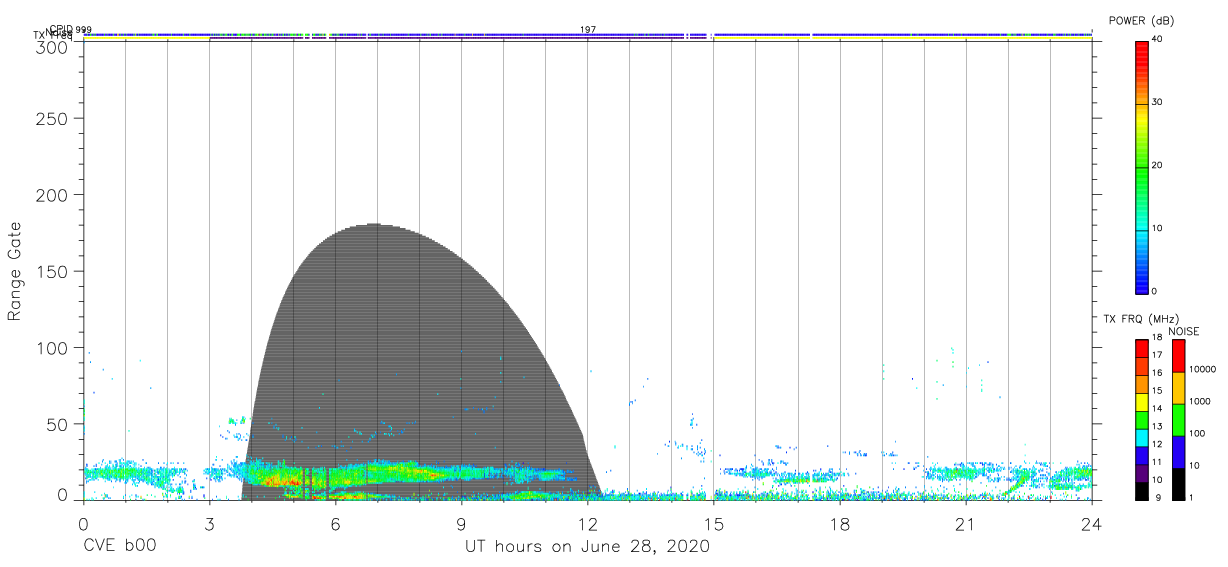This screenshot has height=567, width=1228.
Task: Click the 'CVE b00' radar beam label
Action: point(120,547)
